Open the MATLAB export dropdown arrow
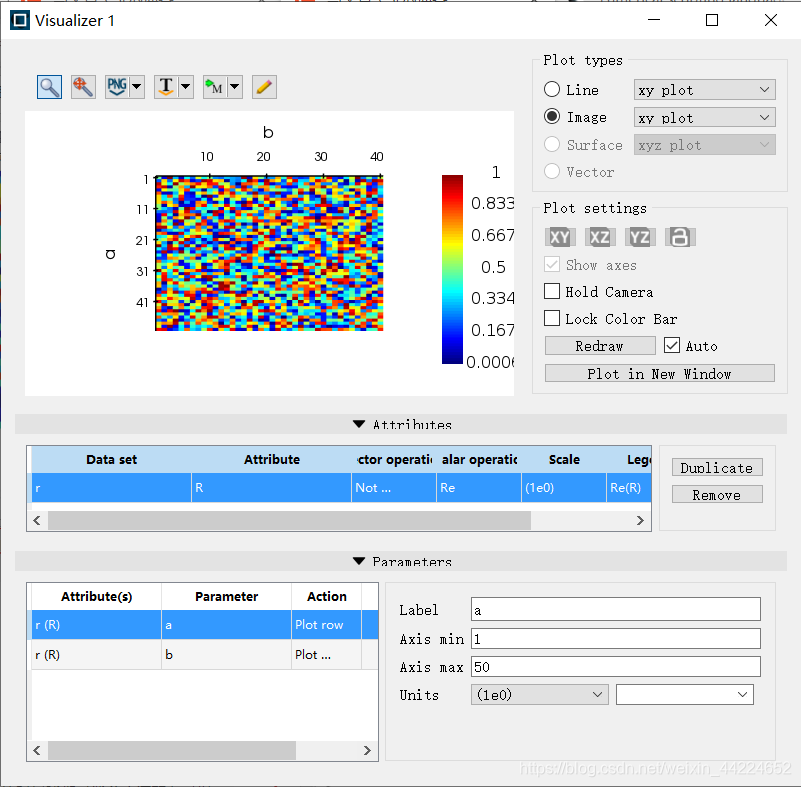 pyautogui.click(x=234, y=87)
